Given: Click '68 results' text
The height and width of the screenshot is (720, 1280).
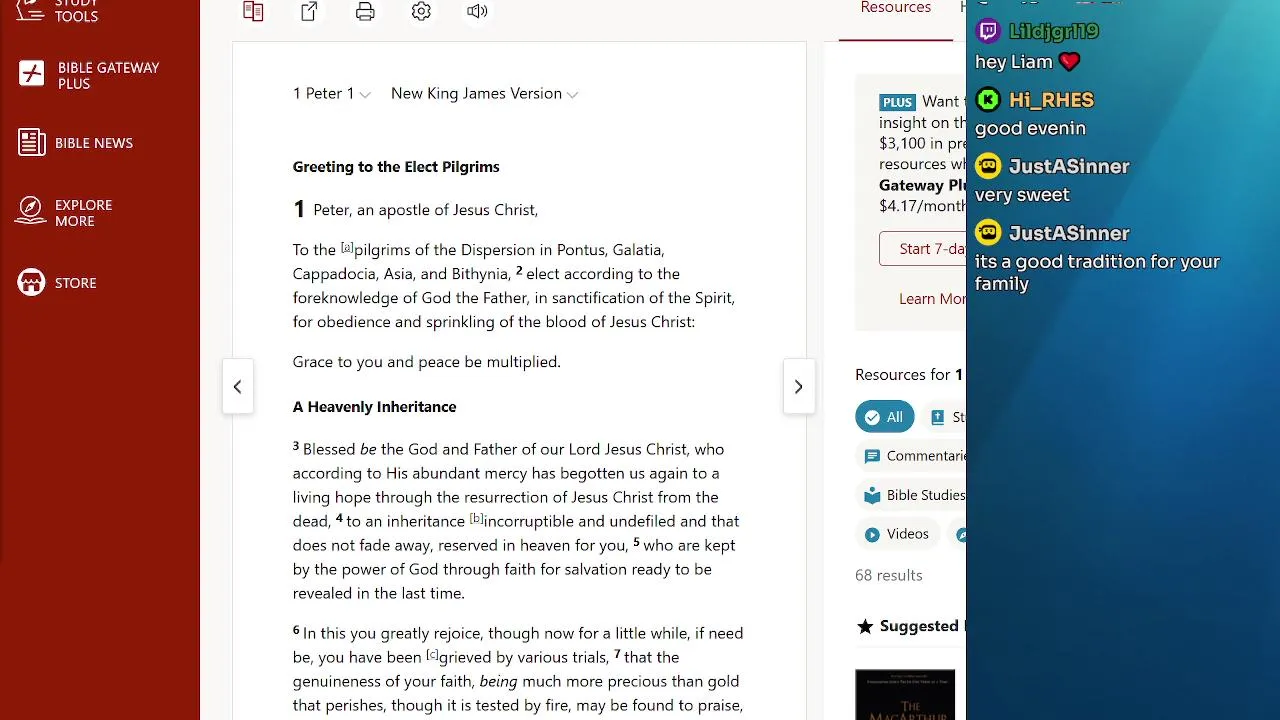Looking at the screenshot, I should [889, 575].
